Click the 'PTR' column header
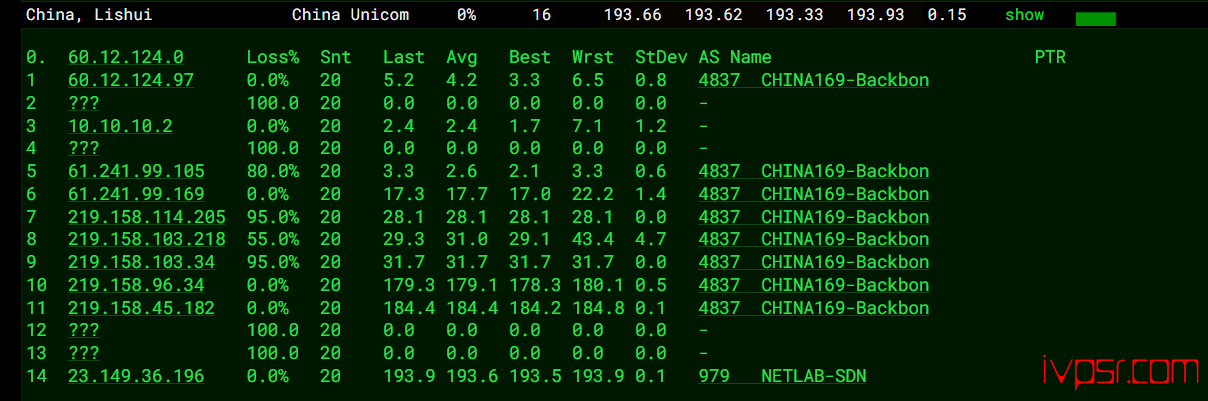The height and width of the screenshot is (401, 1208). click(1050, 57)
